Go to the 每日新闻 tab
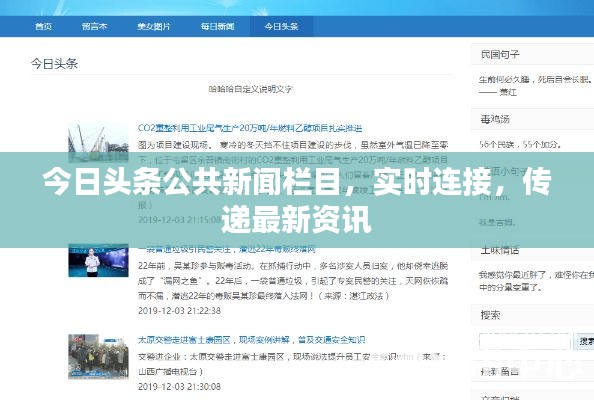The width and height of the screenshot is (594, 400). [217, 26]
